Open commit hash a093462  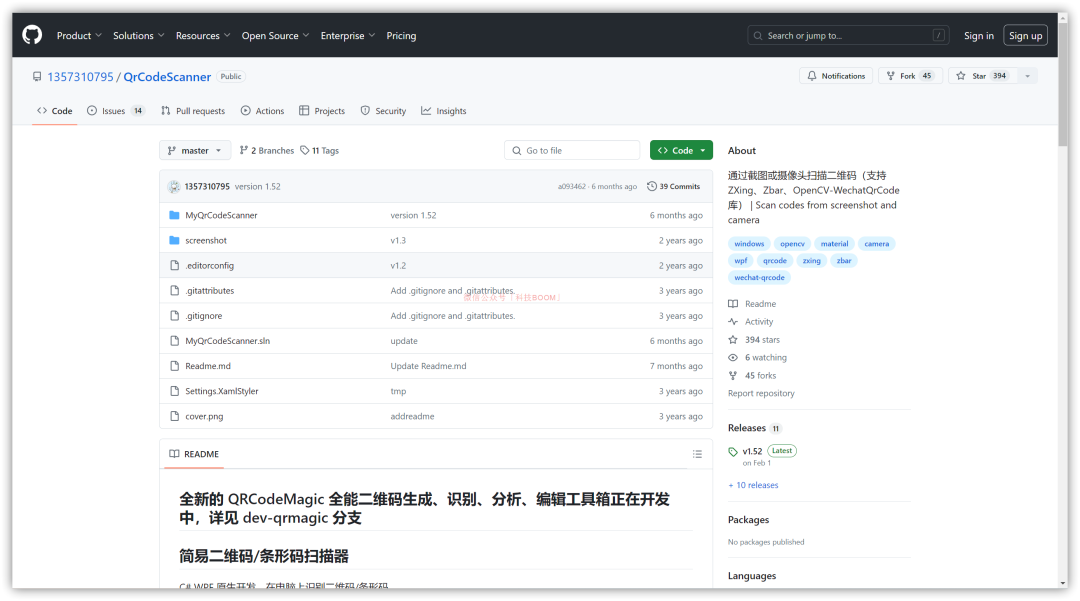coord(572,187)
